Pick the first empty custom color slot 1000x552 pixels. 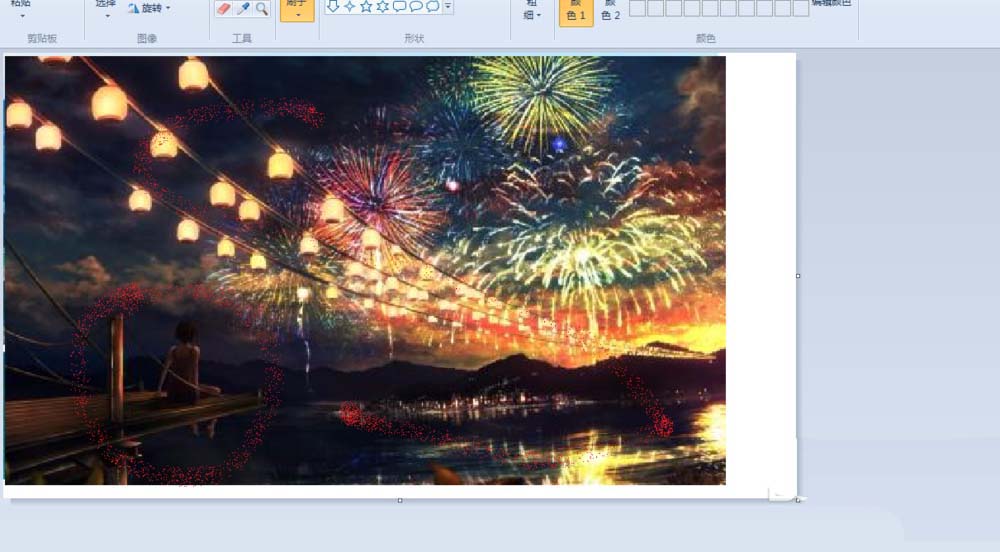[x=638, y=8]
